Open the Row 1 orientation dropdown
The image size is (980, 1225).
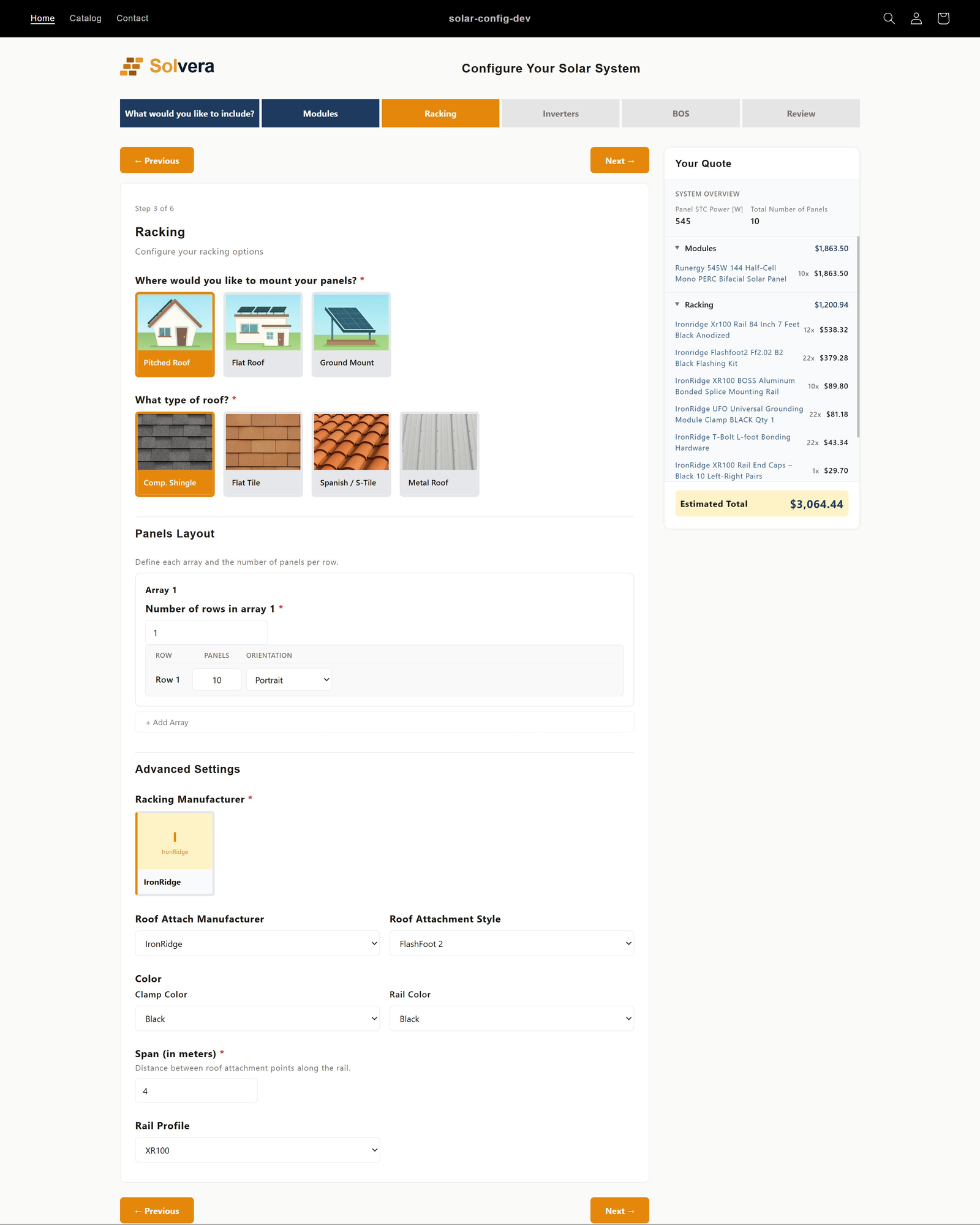coord(289,680)
